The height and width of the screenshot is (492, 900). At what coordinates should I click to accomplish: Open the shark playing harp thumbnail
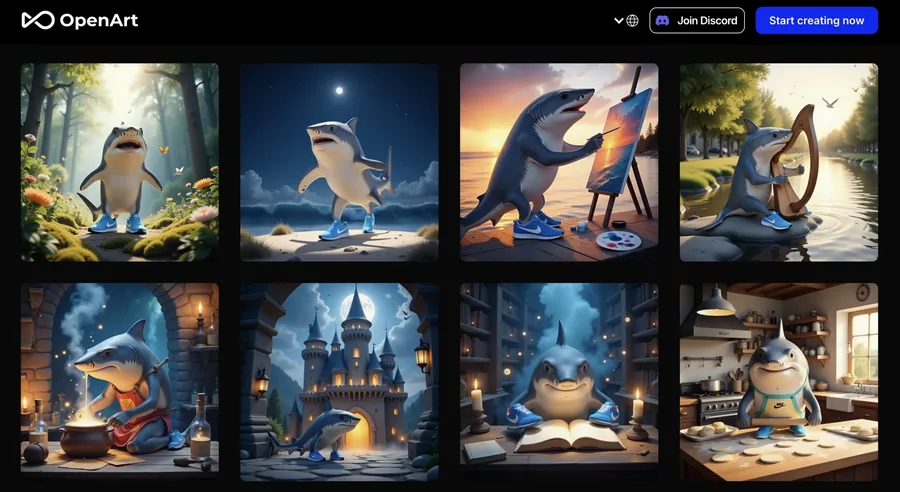[x=779, y=162]
